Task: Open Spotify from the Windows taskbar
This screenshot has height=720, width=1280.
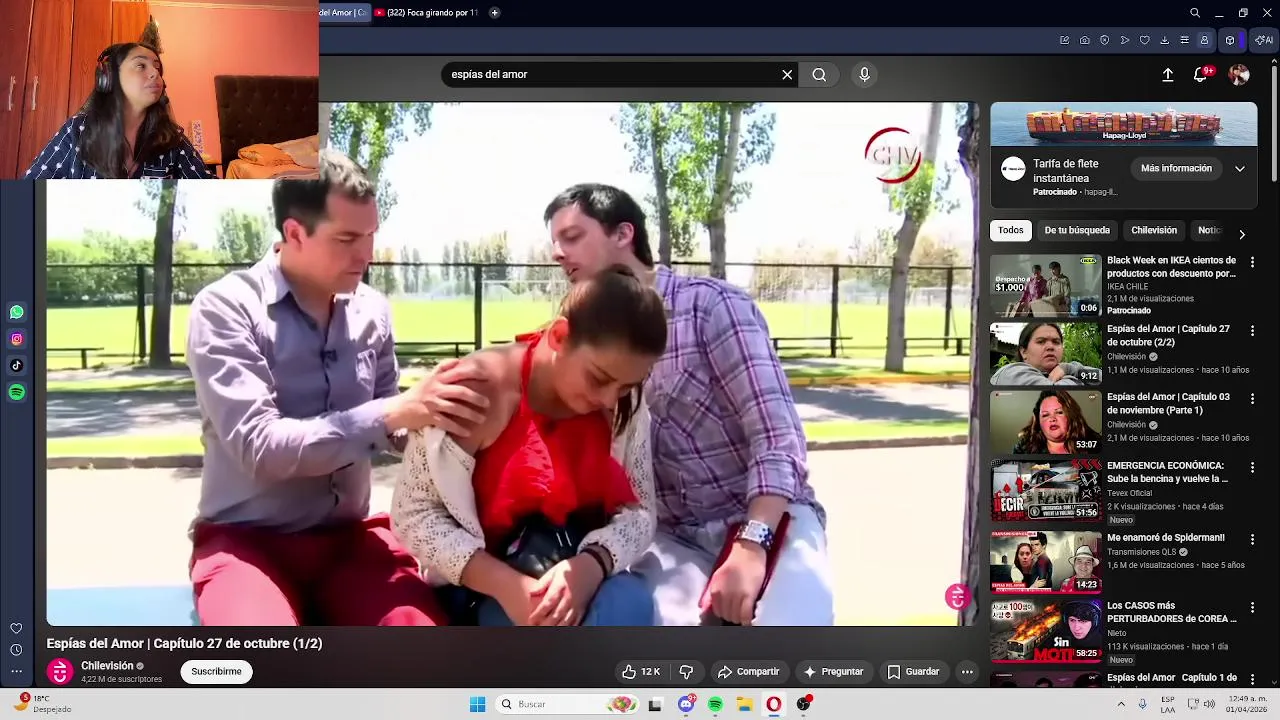Action: pyautogui.click(x=715, y=704)
